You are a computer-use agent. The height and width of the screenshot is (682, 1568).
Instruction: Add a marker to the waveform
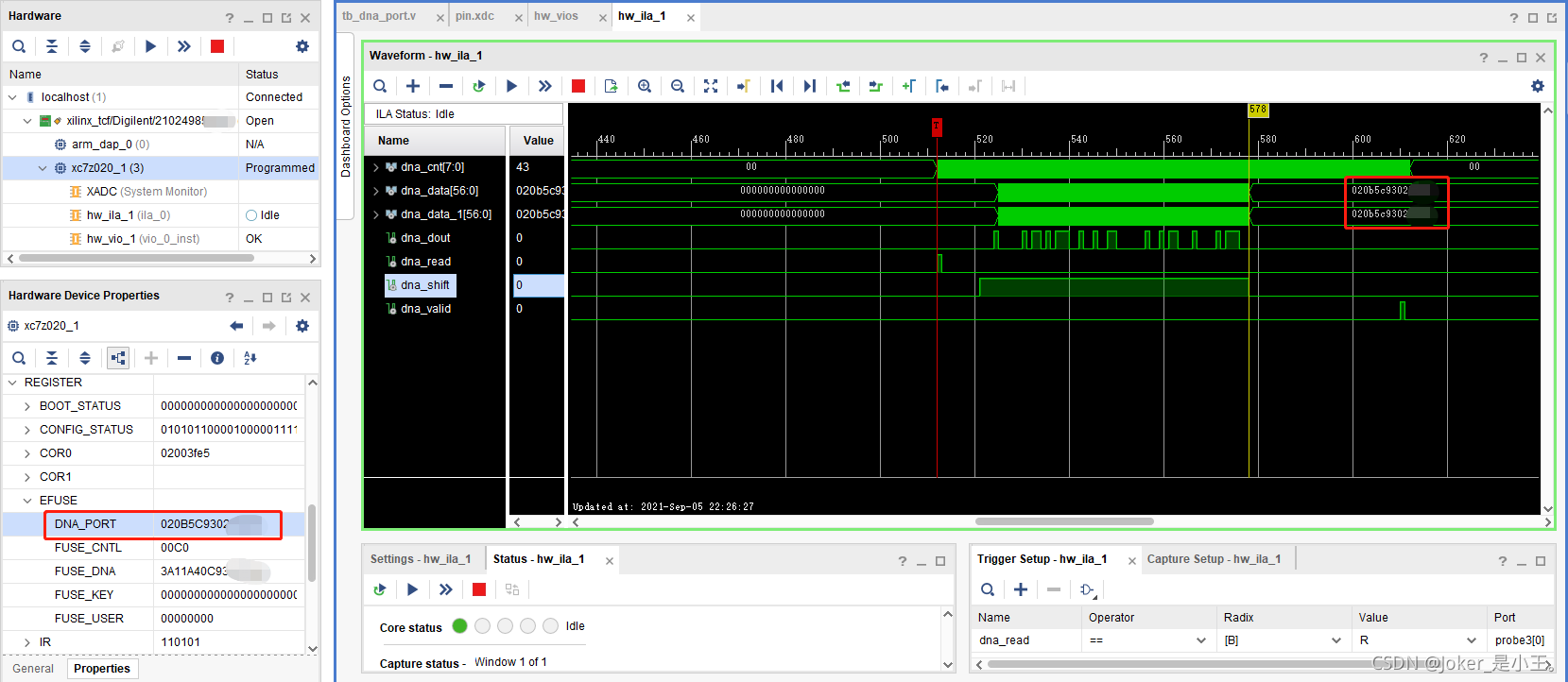(x=909, y=86)
